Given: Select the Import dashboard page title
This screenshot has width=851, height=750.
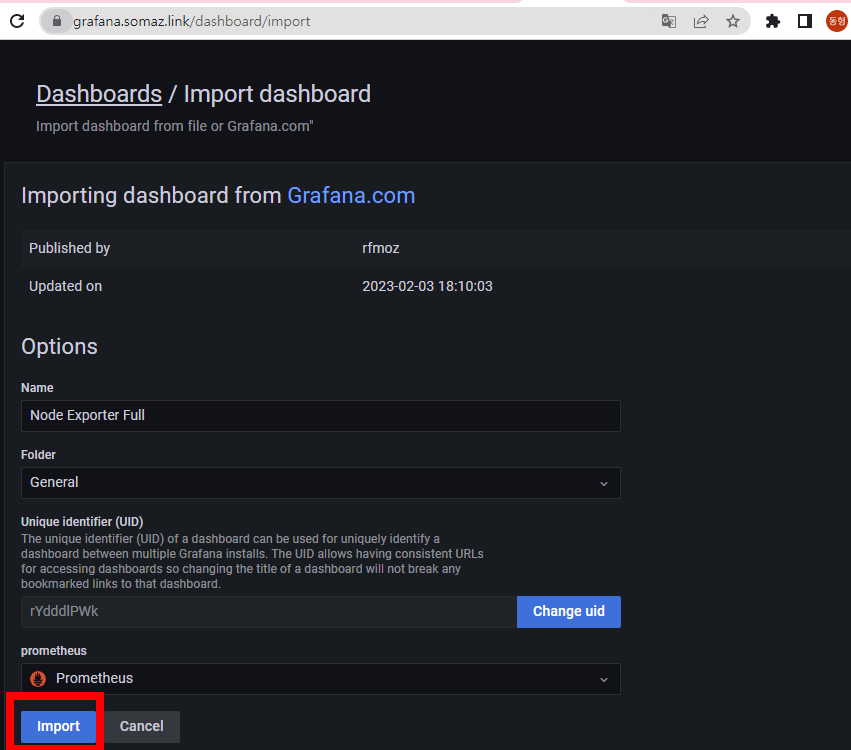Looking at the screenshot, I should 277,94.
